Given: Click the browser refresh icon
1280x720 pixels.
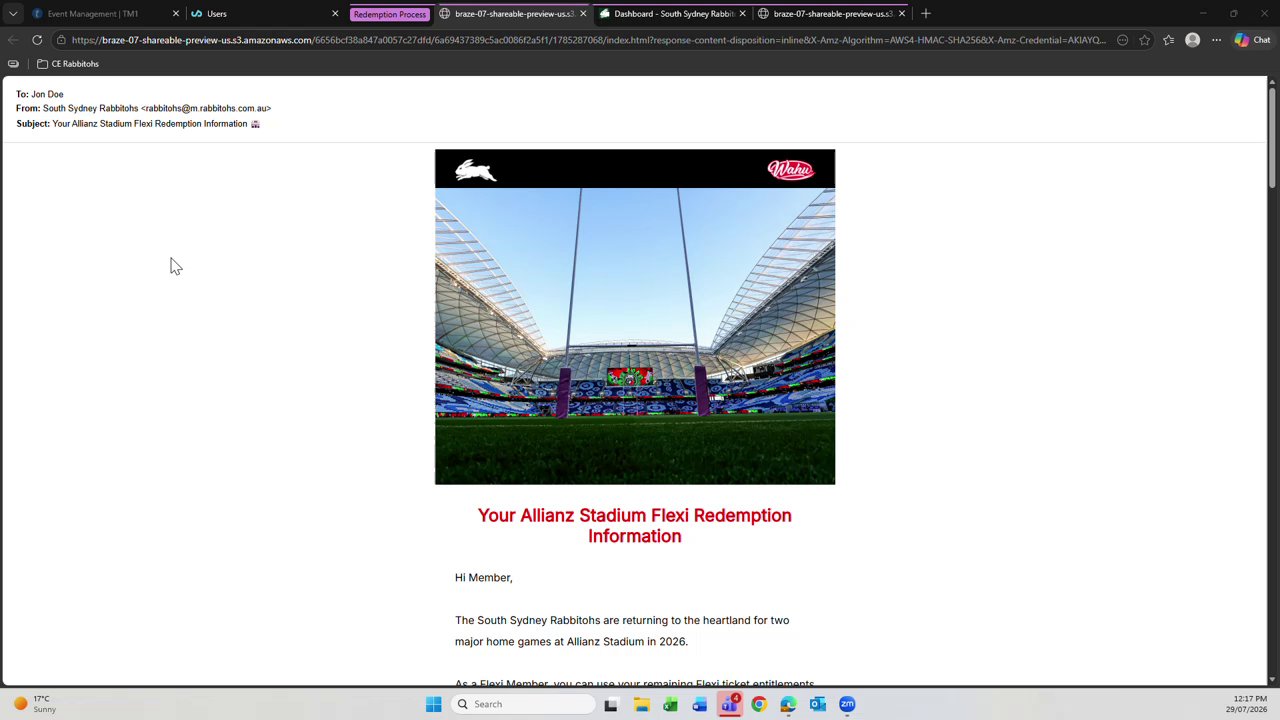Looking at the screenshot, I should [x=37, y=40].
